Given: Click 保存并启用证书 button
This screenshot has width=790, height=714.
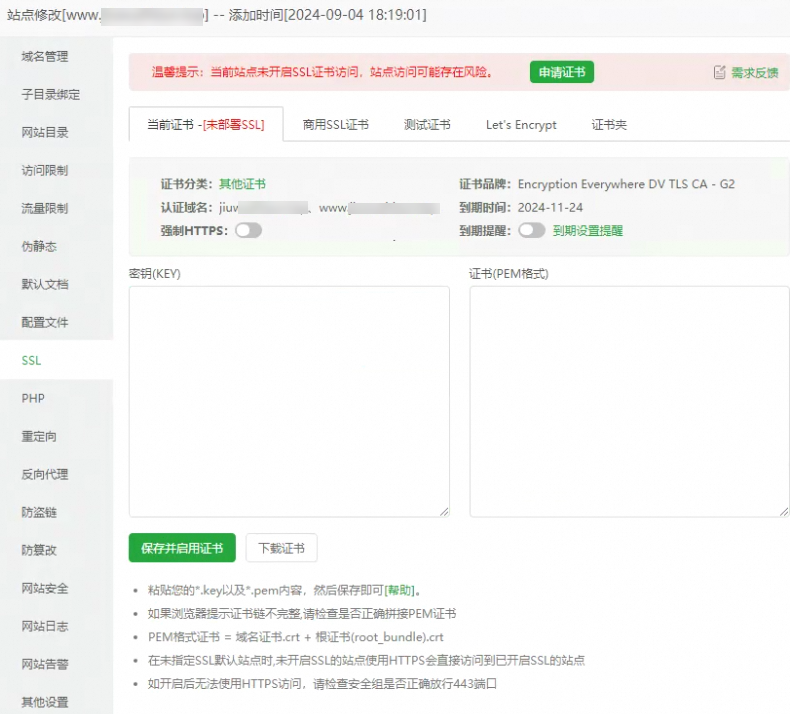Looking at the screenshot, I should 182,548.
